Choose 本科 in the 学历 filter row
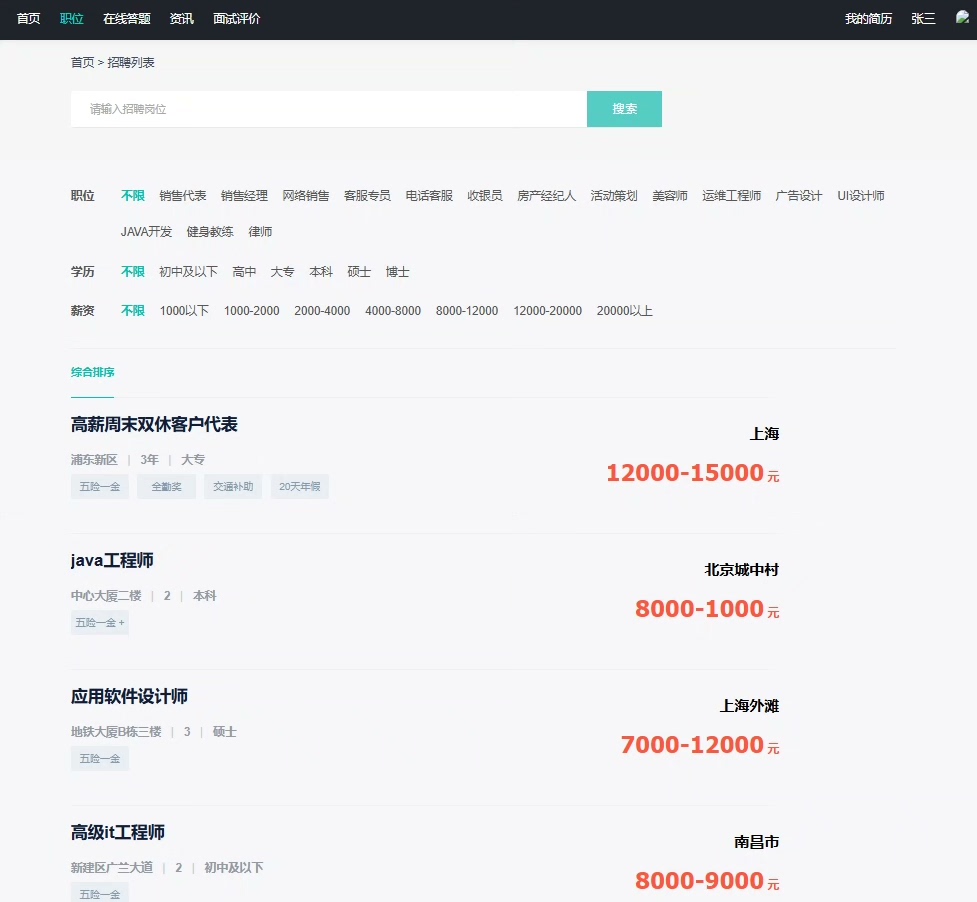 321,272
